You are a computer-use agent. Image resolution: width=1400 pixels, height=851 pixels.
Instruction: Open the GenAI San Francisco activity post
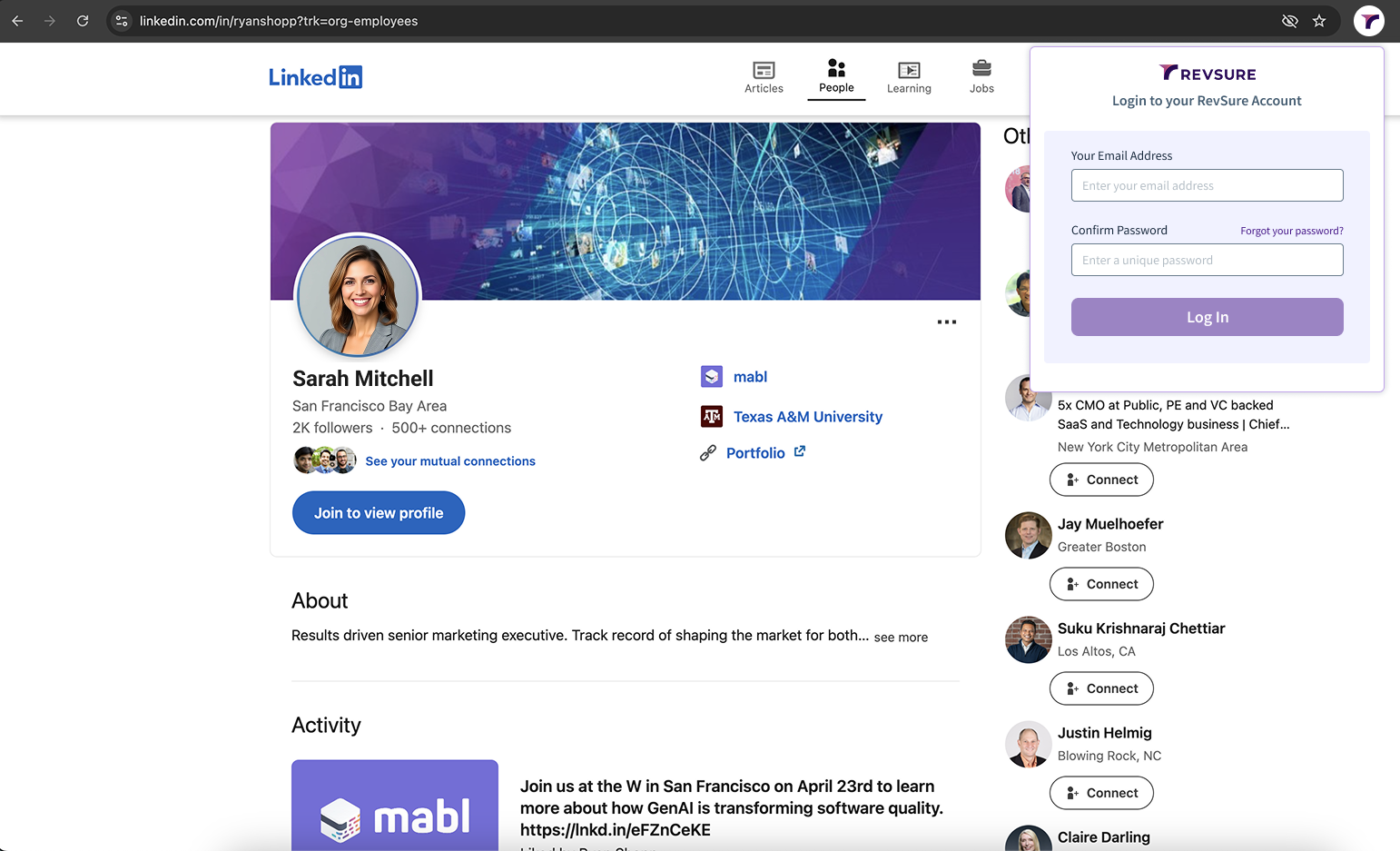732,808
